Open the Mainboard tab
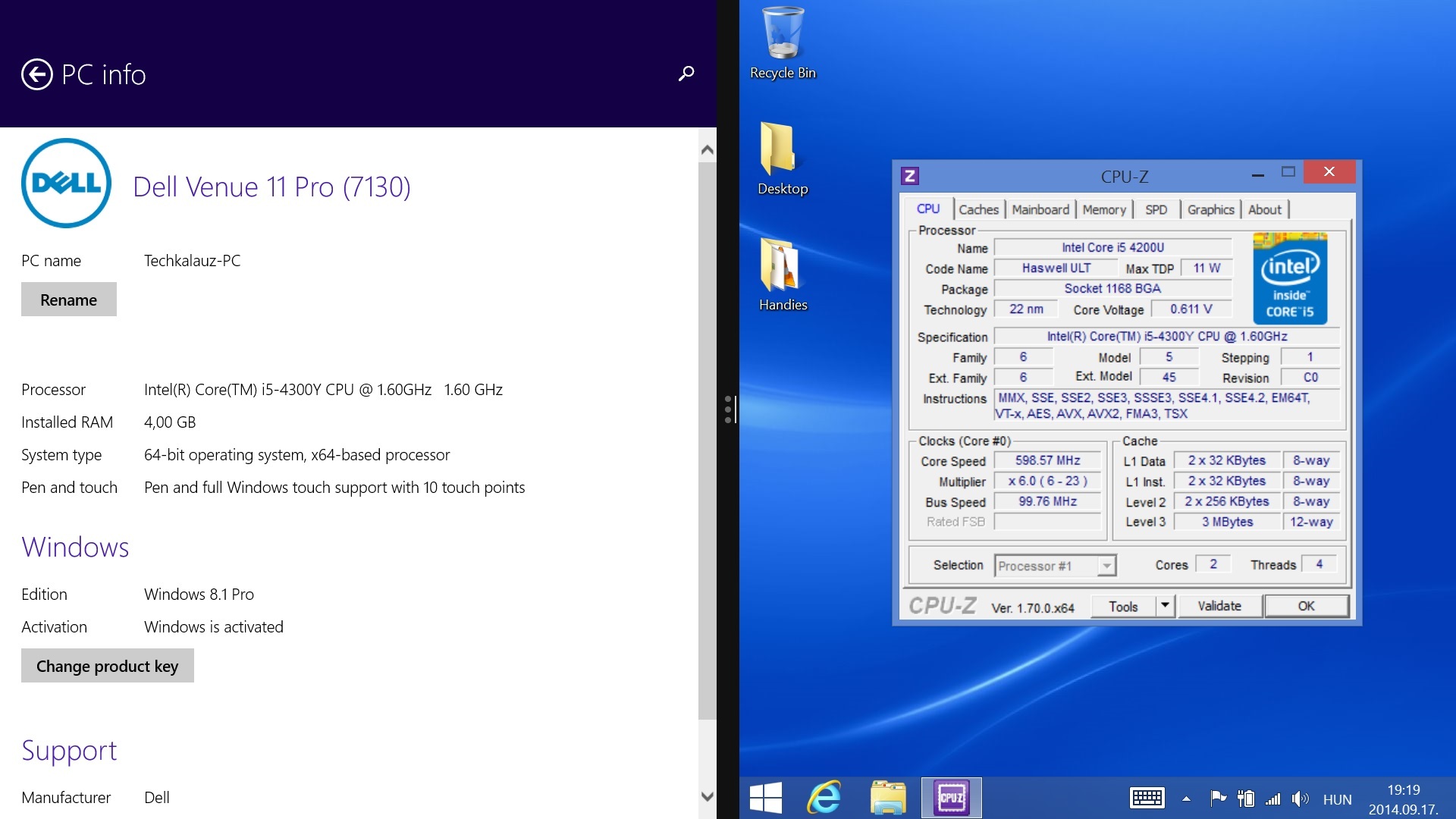This screenshot has height=819, width=1456. pos(1040,210)
